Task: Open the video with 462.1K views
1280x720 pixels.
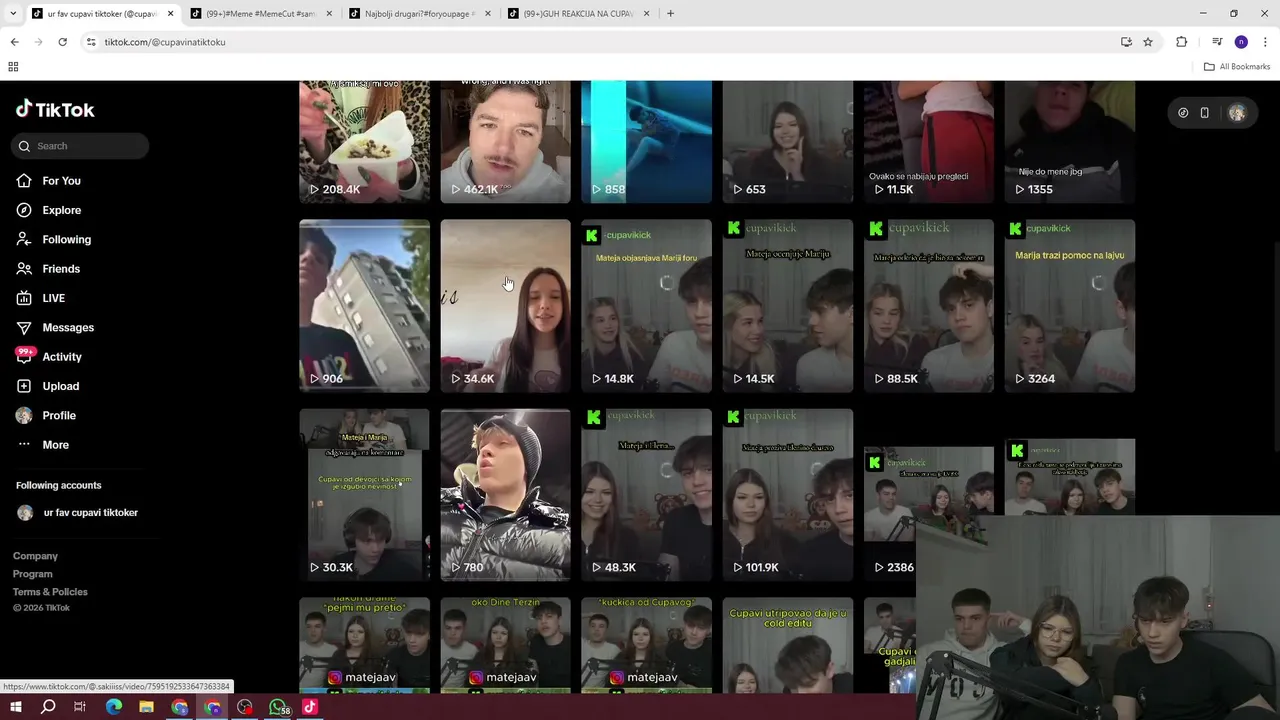Action: click(x=505, y=142)
